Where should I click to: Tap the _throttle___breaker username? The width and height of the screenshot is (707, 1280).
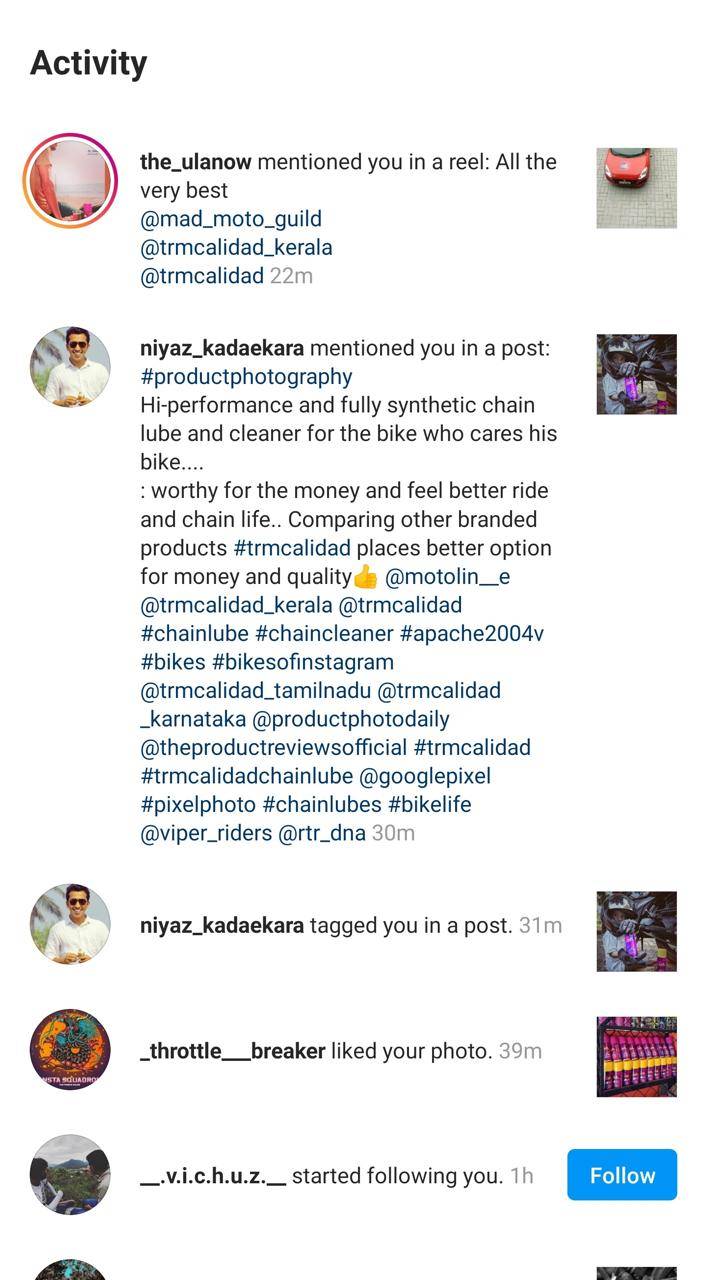232,1051
